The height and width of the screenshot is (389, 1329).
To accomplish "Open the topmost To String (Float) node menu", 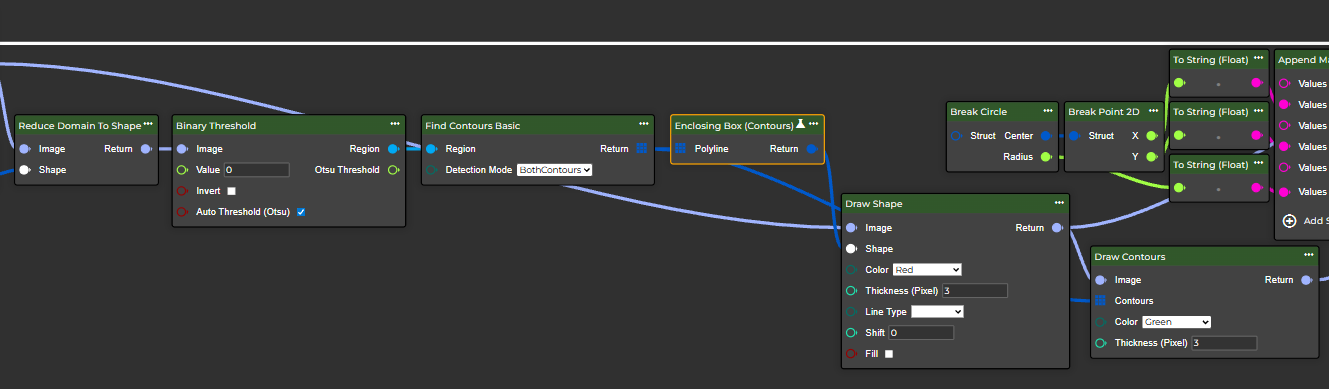I will [1259, 59].
